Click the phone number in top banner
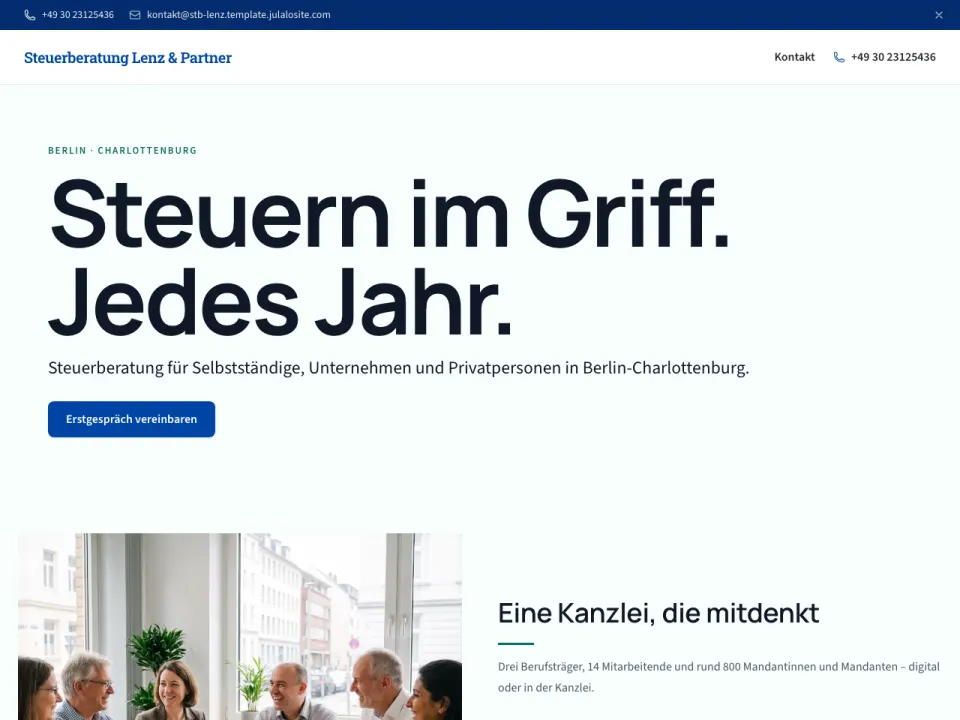This screenshot has height=720, width=960. pyautogui.click(x=78, y=15)
